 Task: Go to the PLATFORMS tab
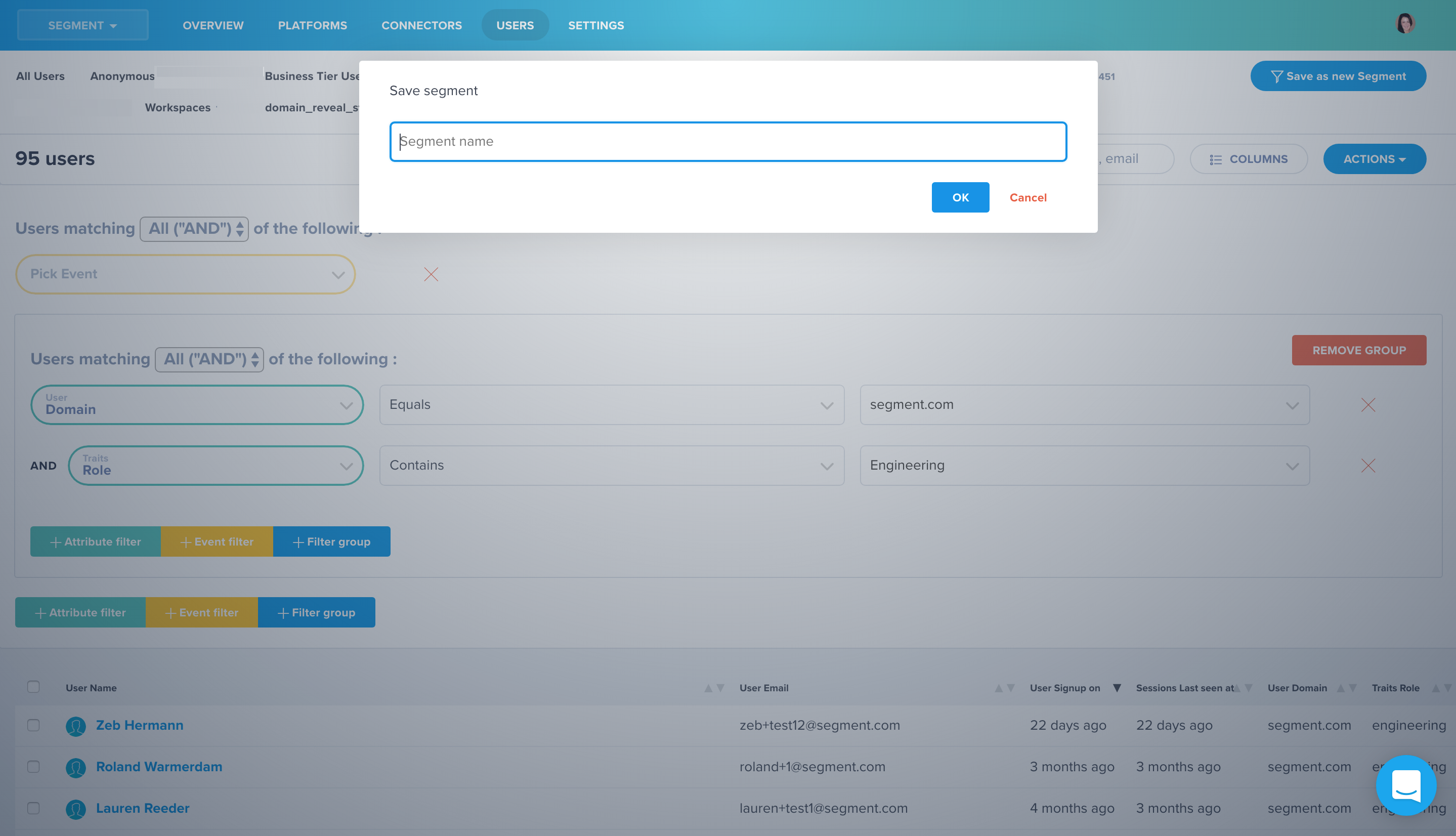[x=312, y=25]
